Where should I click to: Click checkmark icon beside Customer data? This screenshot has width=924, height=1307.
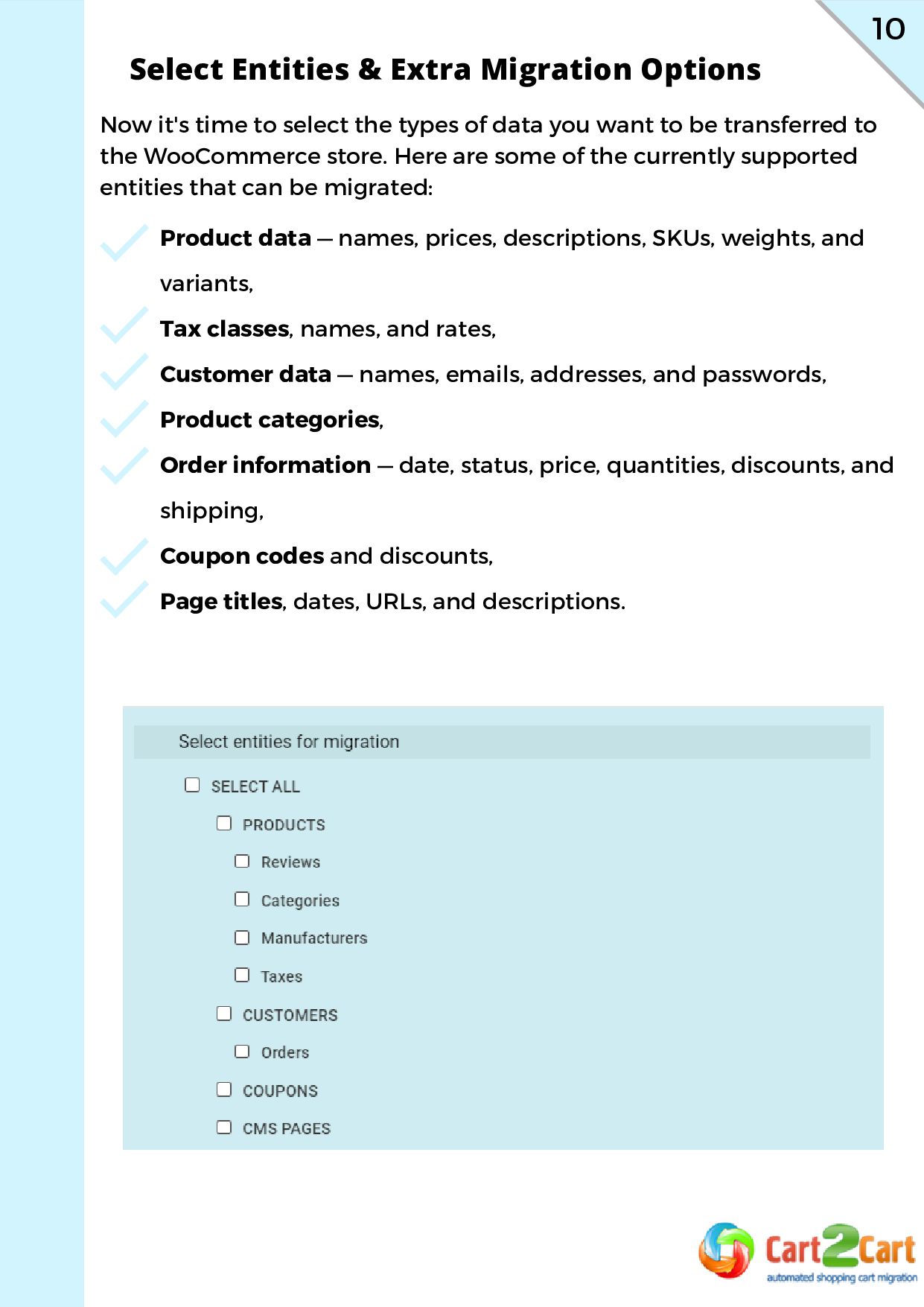[x=124, y=371]
